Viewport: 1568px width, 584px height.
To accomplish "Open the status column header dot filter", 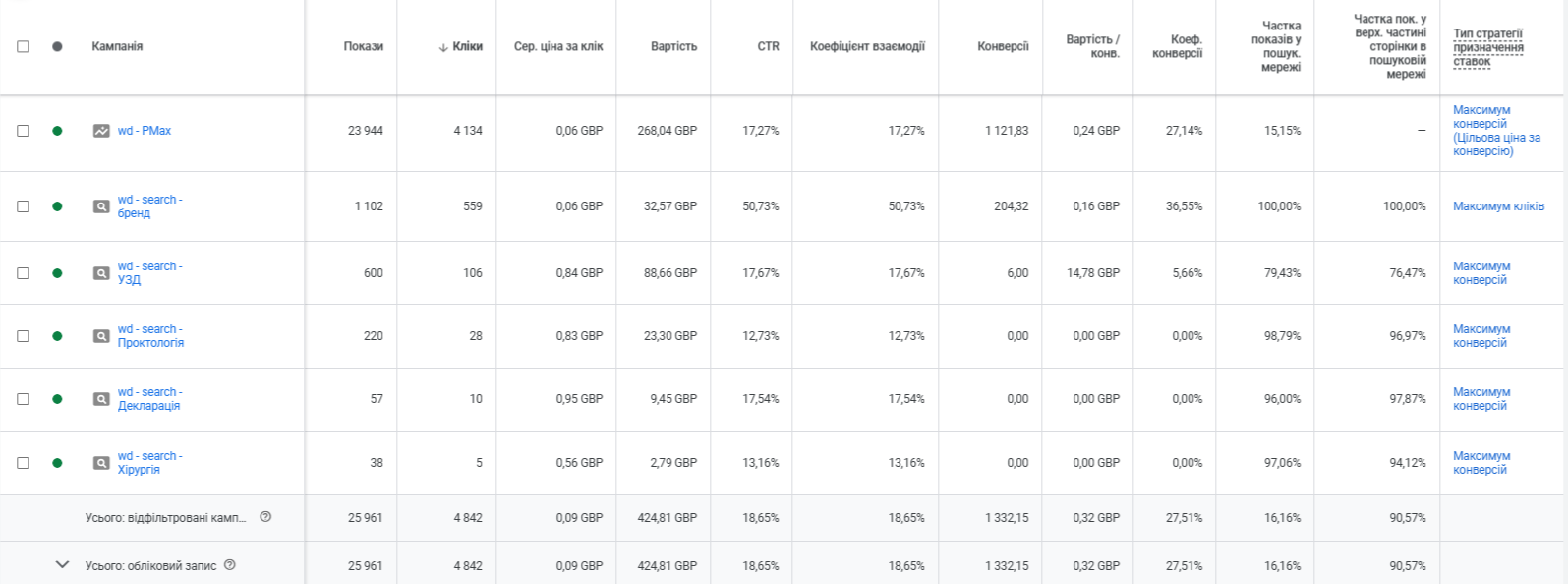I will [57, 46].
